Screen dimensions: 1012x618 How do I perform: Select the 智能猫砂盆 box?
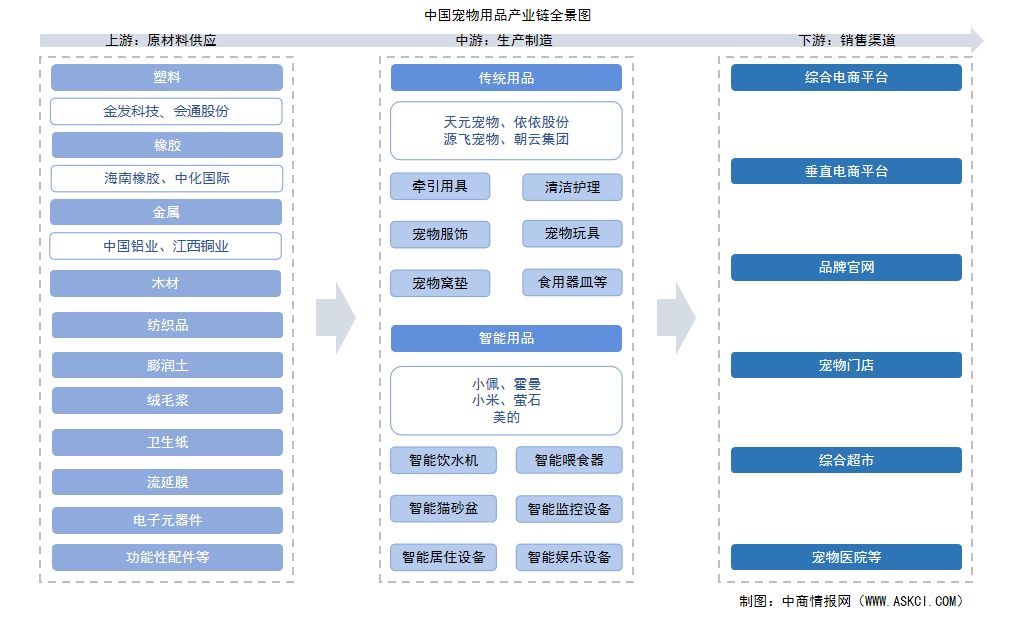(443, 508)
